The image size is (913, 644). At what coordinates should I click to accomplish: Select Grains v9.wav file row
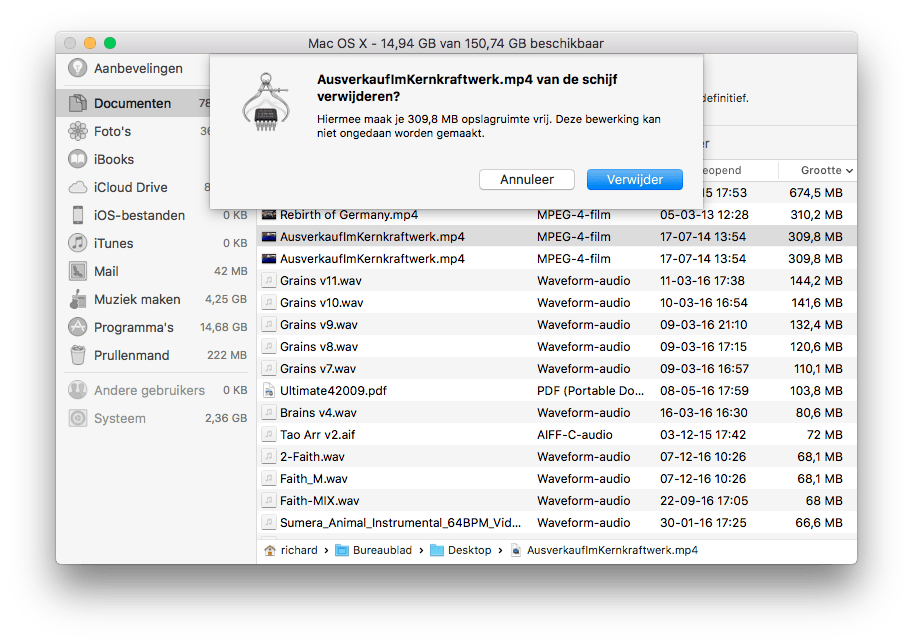pos(557,324)
